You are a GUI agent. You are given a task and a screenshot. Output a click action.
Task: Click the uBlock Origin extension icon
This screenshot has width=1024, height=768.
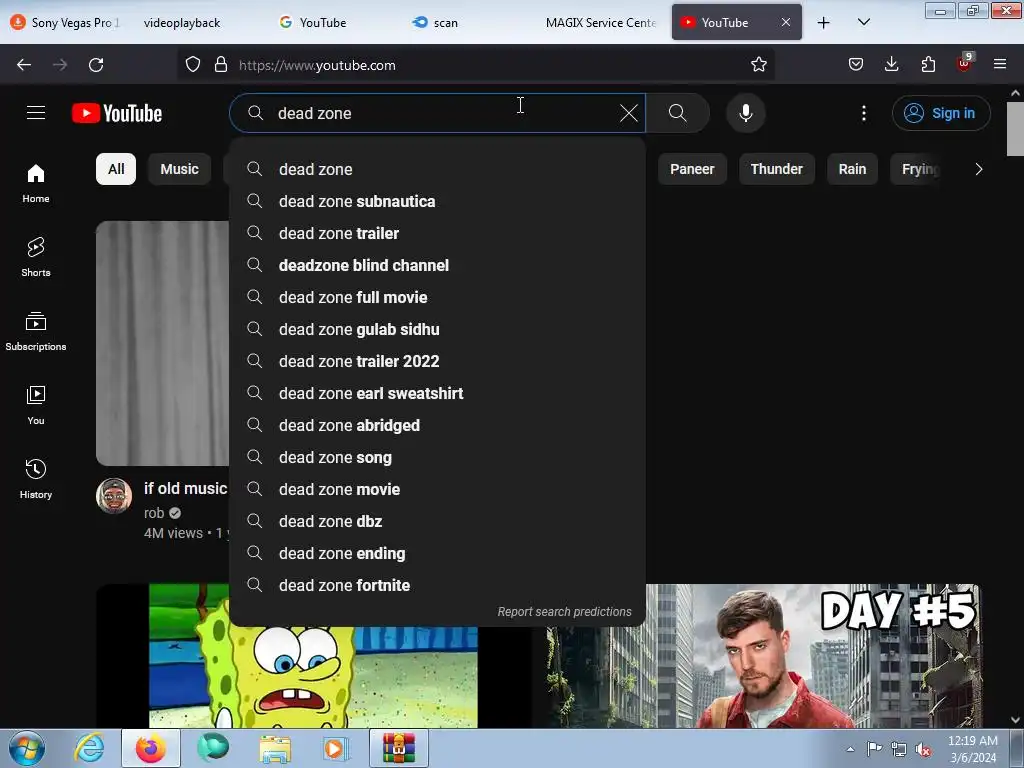coord(964,63)
